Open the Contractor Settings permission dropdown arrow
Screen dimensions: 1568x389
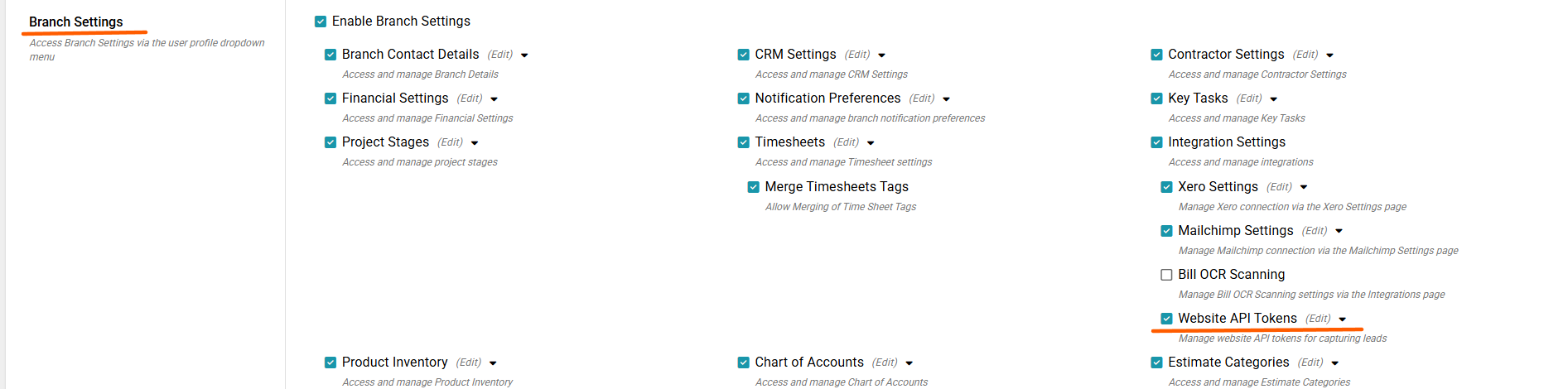(1329, 55)
